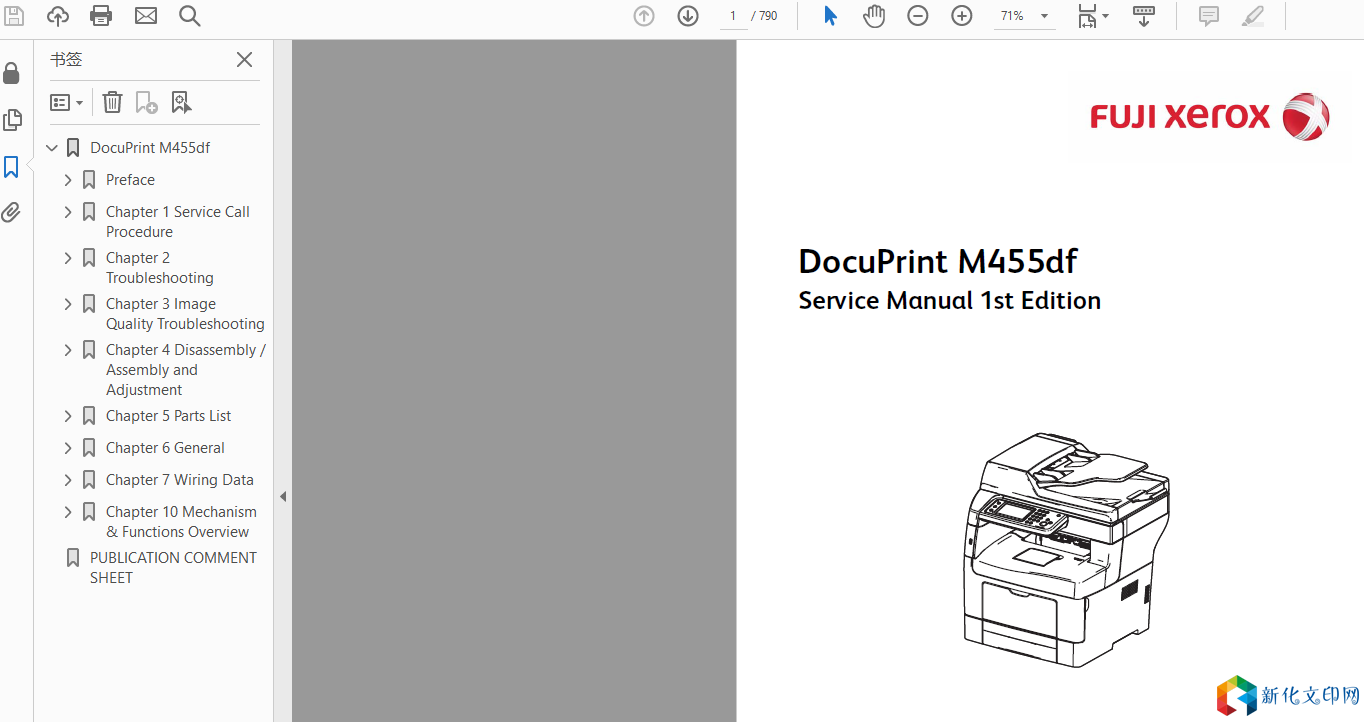1364x722 pixels.
Task: Click the zoom in plus button
Action: click(961, 16)
